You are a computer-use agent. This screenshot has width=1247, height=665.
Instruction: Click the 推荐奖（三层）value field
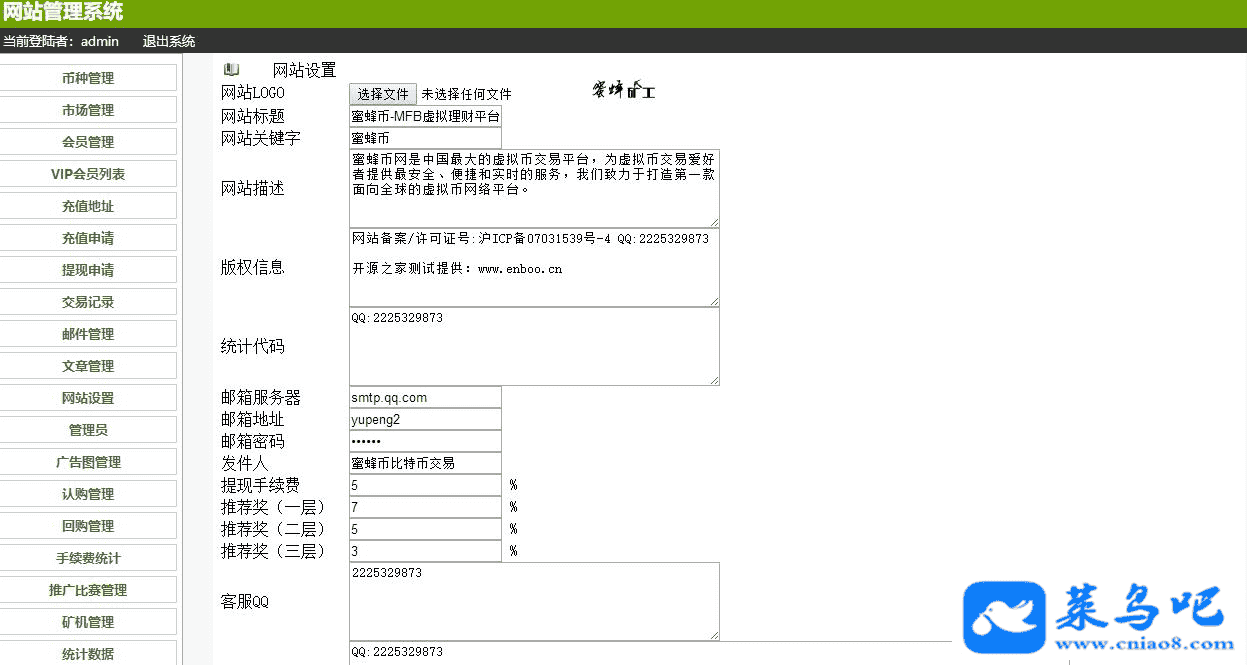425,551
